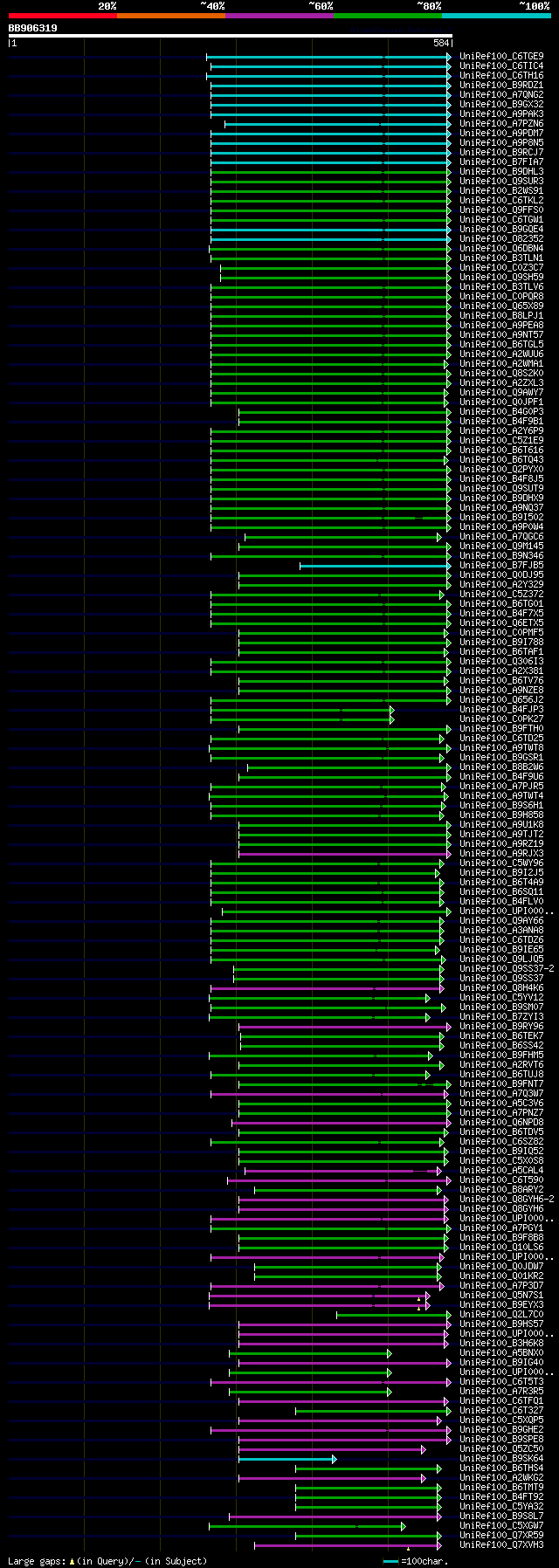
Task: Select the UniRef100_Q0JPF1 label
Action: click(501, 402)
